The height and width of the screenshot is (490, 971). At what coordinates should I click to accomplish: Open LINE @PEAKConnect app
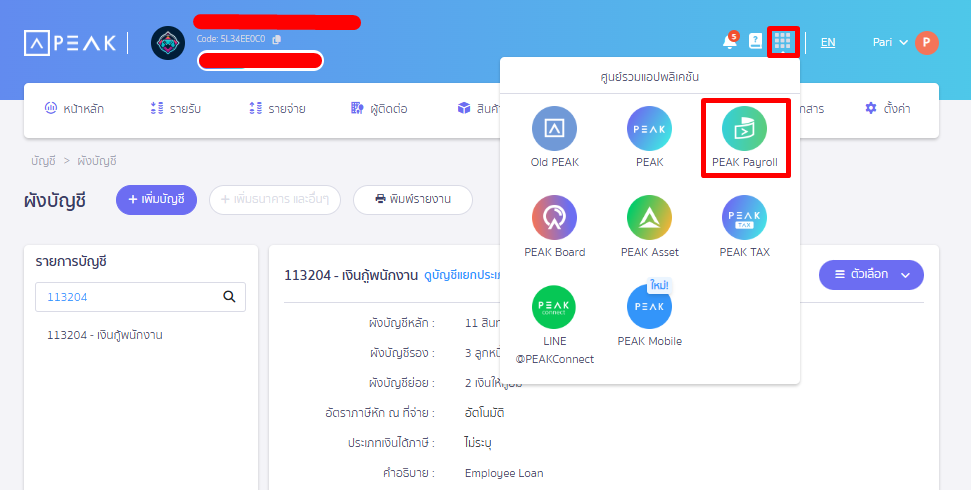pyautogui.click(x=554, y=325)
